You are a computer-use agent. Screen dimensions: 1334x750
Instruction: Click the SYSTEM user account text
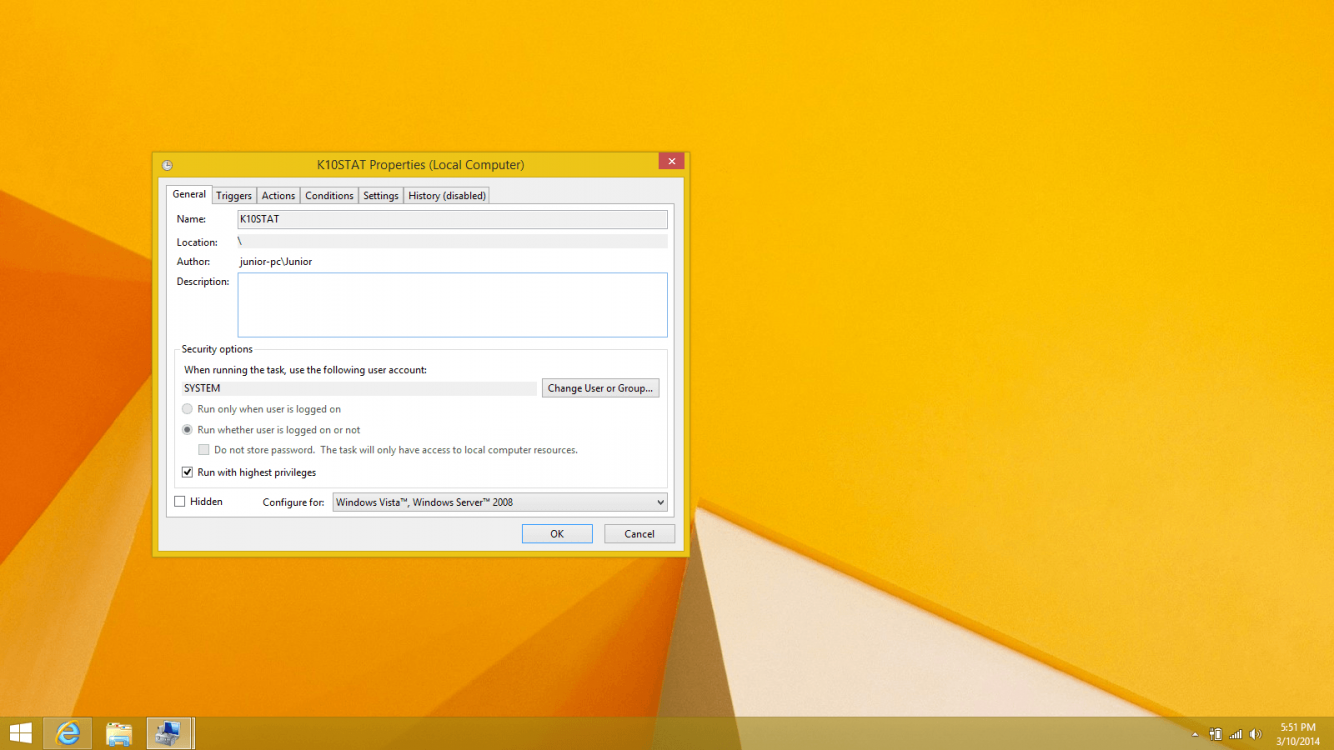[202, 388]
